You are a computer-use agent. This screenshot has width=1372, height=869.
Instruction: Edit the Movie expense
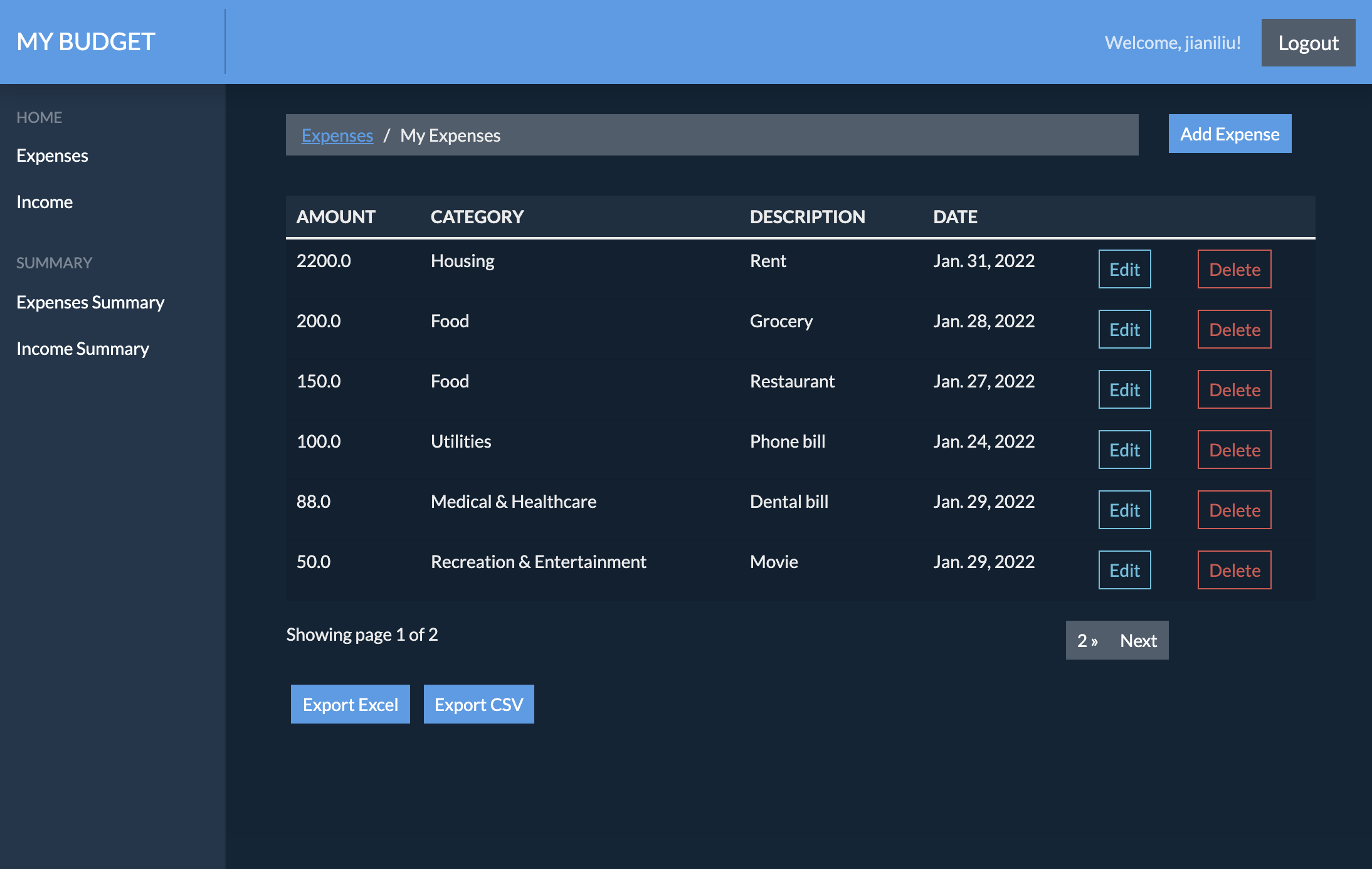(1124, 571)
